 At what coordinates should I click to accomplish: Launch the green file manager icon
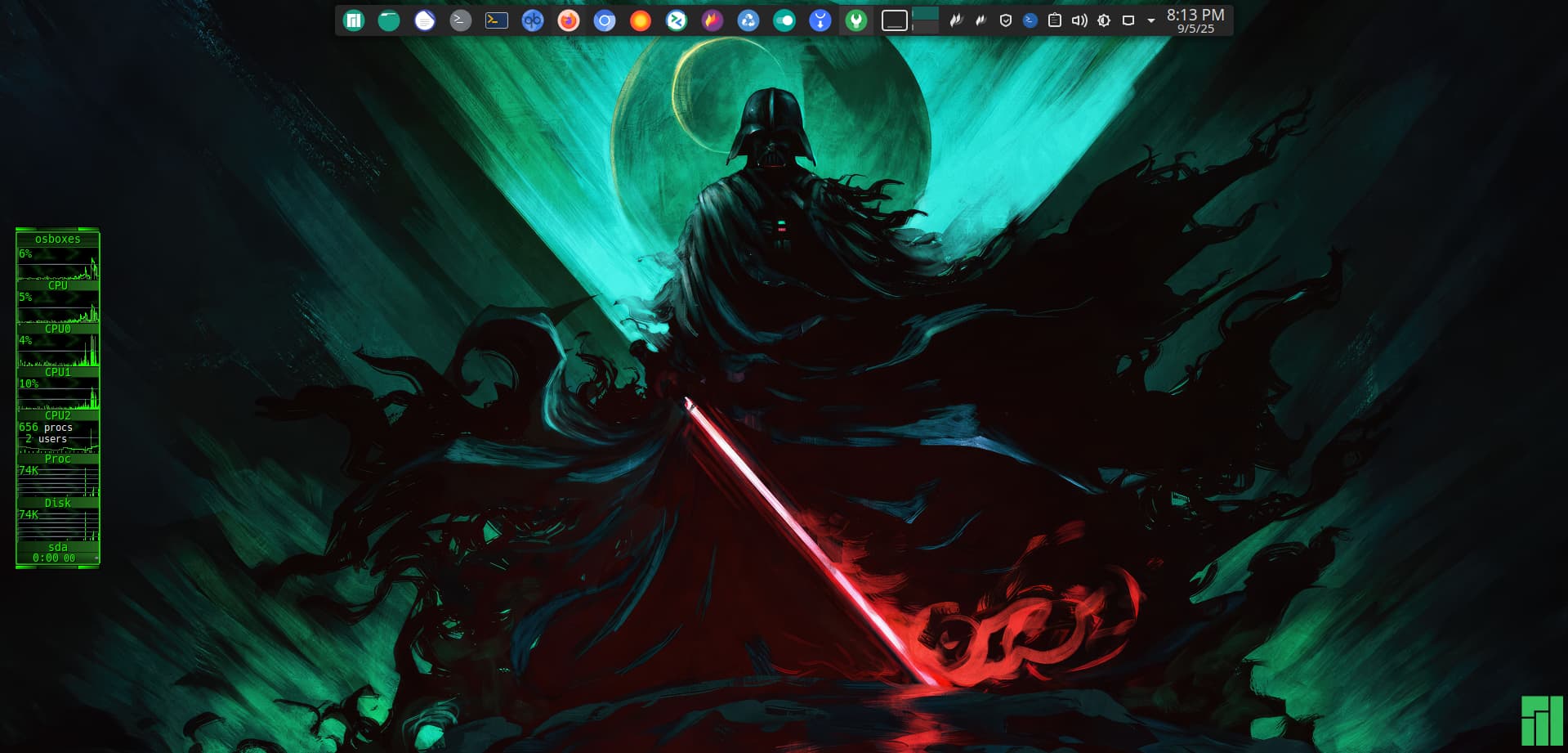tap(389, 20)
